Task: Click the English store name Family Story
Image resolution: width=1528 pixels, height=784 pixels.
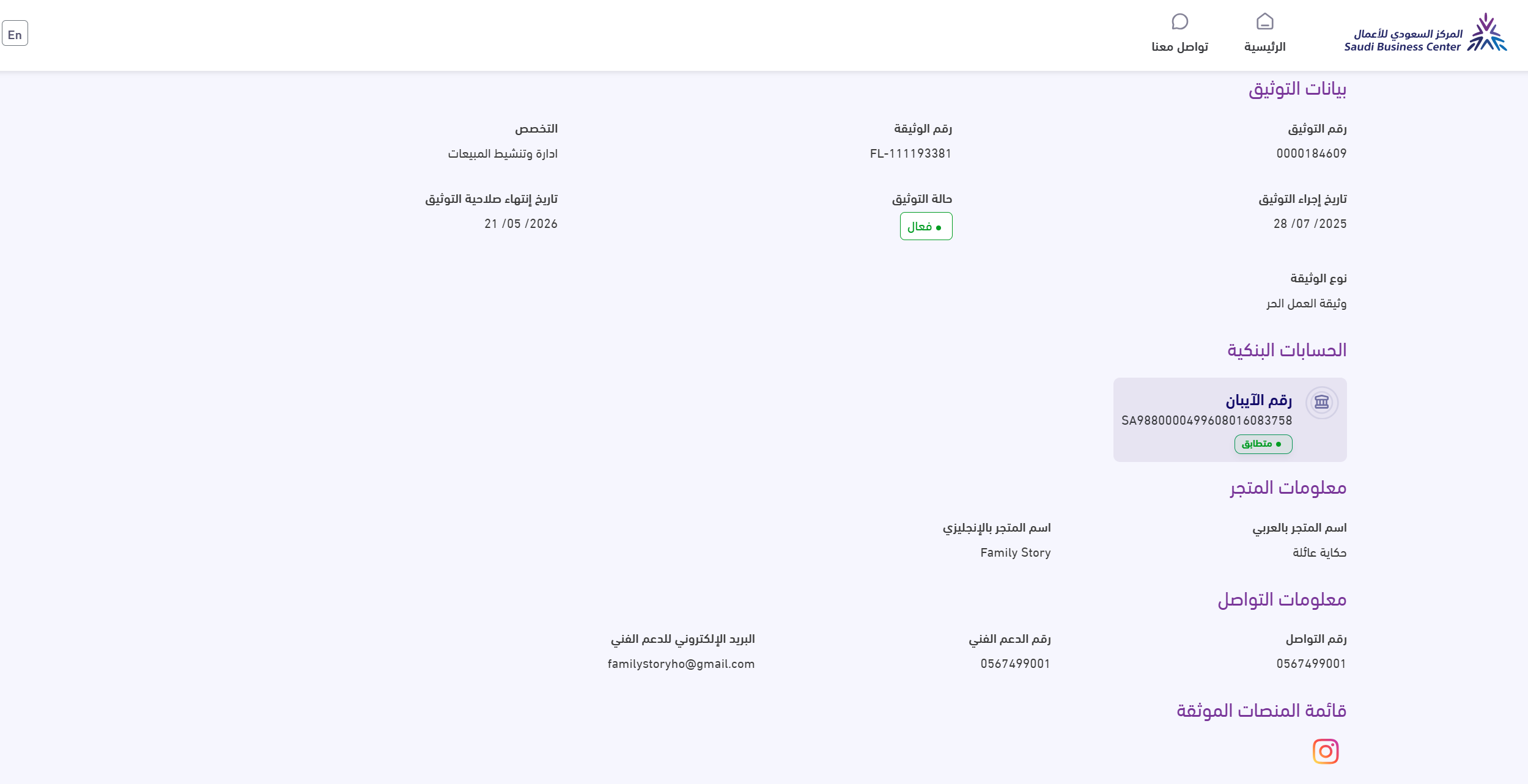Action: pyautogui.click(x=1015, y=553)
